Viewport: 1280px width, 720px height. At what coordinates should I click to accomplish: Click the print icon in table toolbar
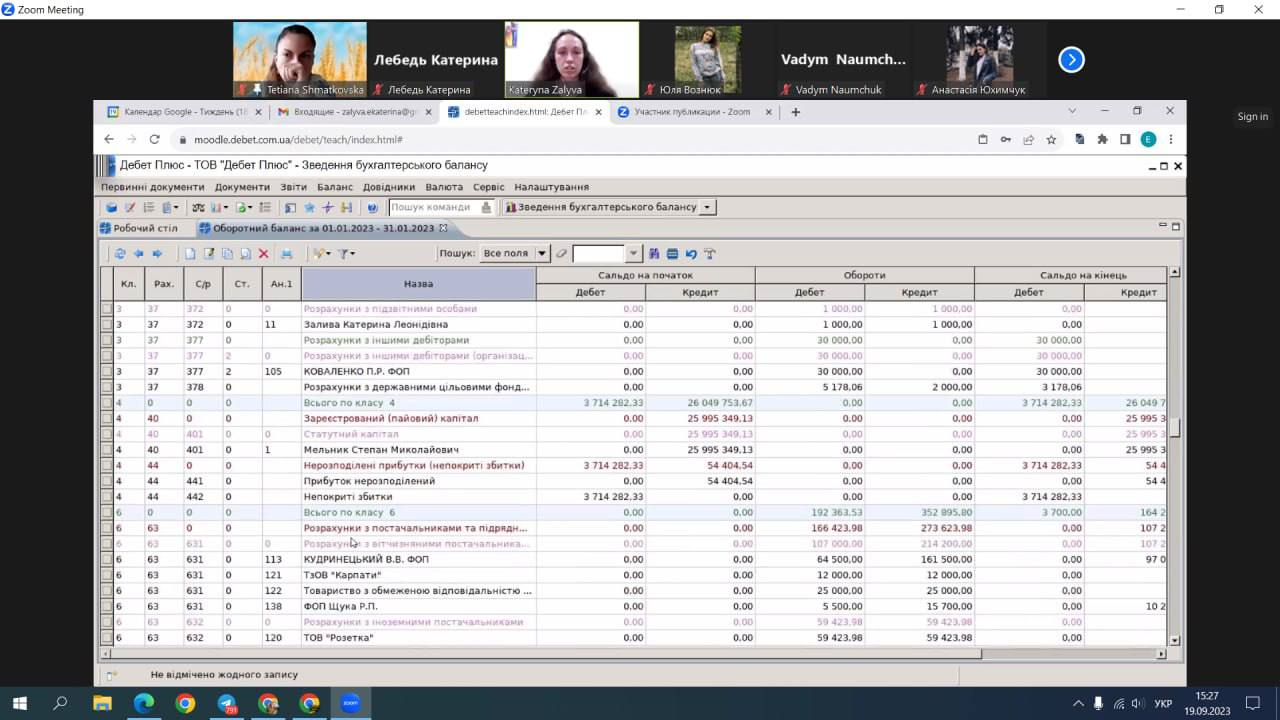(x=287, y=254)
